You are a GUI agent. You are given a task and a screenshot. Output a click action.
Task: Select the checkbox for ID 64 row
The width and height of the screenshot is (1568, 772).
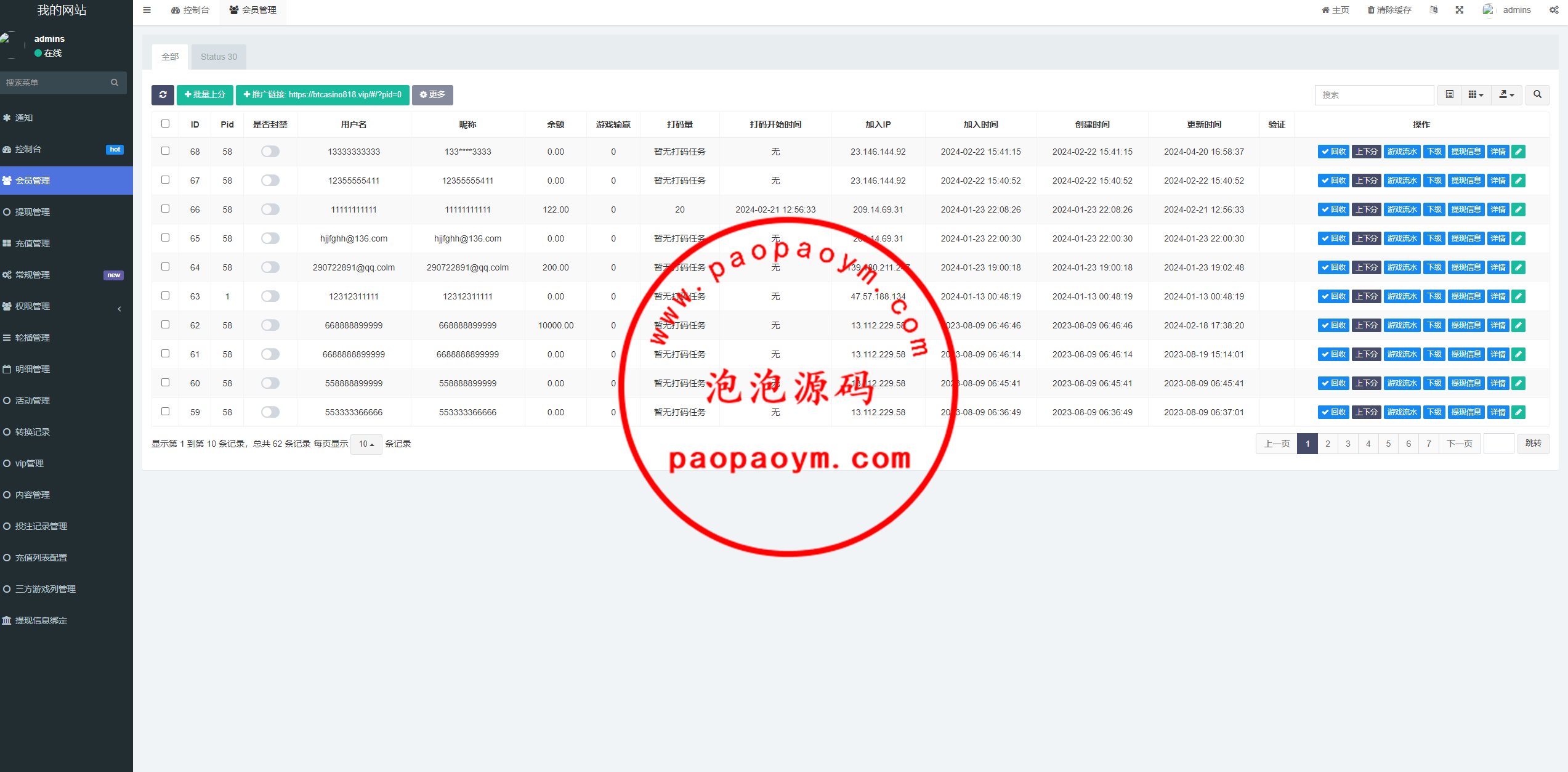[165, 267]
